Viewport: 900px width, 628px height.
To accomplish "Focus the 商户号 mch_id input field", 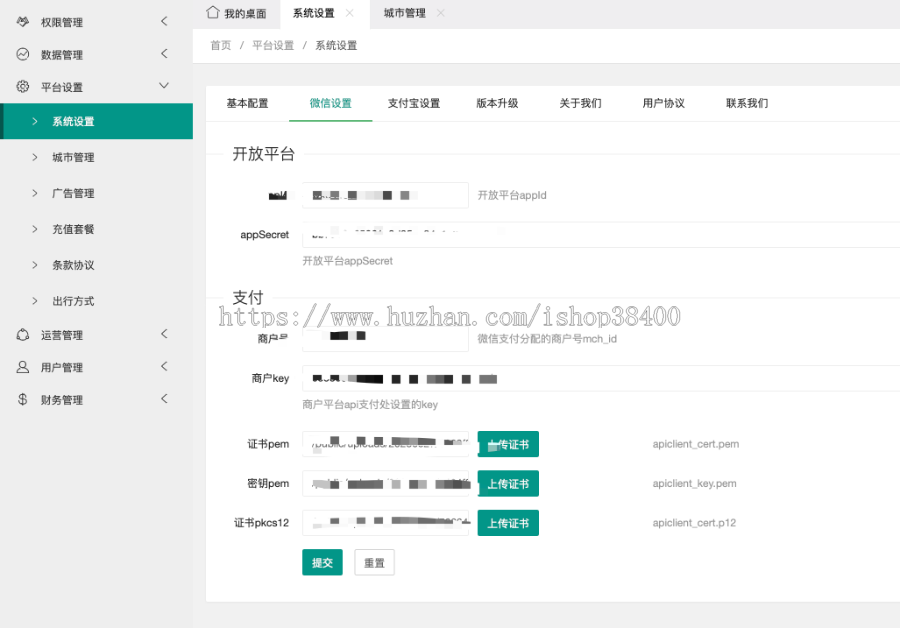I will [385, 339].
